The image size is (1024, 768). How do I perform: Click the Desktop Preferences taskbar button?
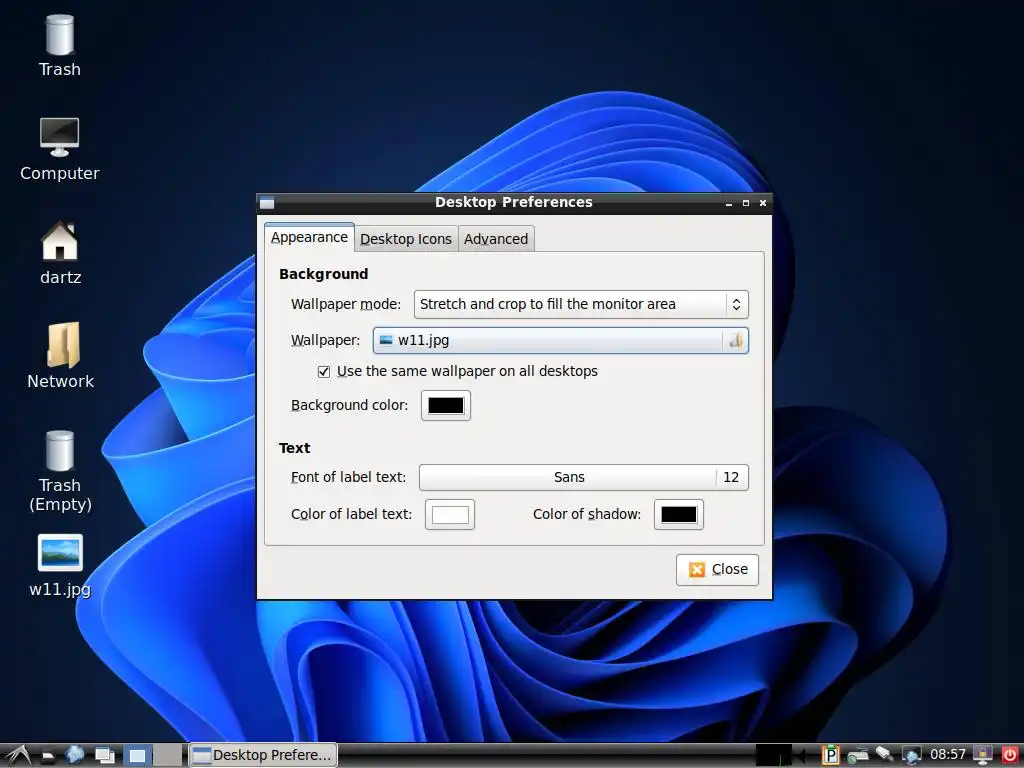263,755
